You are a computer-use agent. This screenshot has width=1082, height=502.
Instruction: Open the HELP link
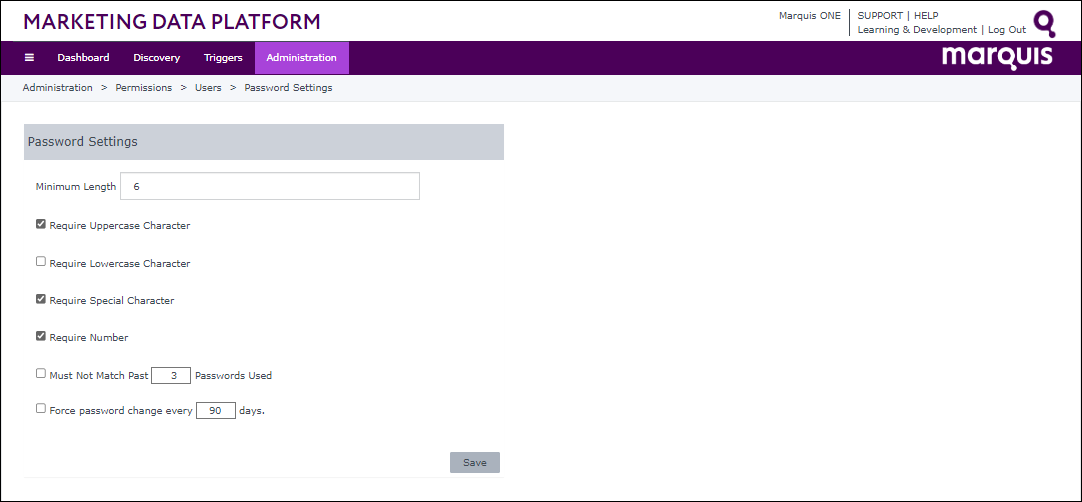click(926, 16)
